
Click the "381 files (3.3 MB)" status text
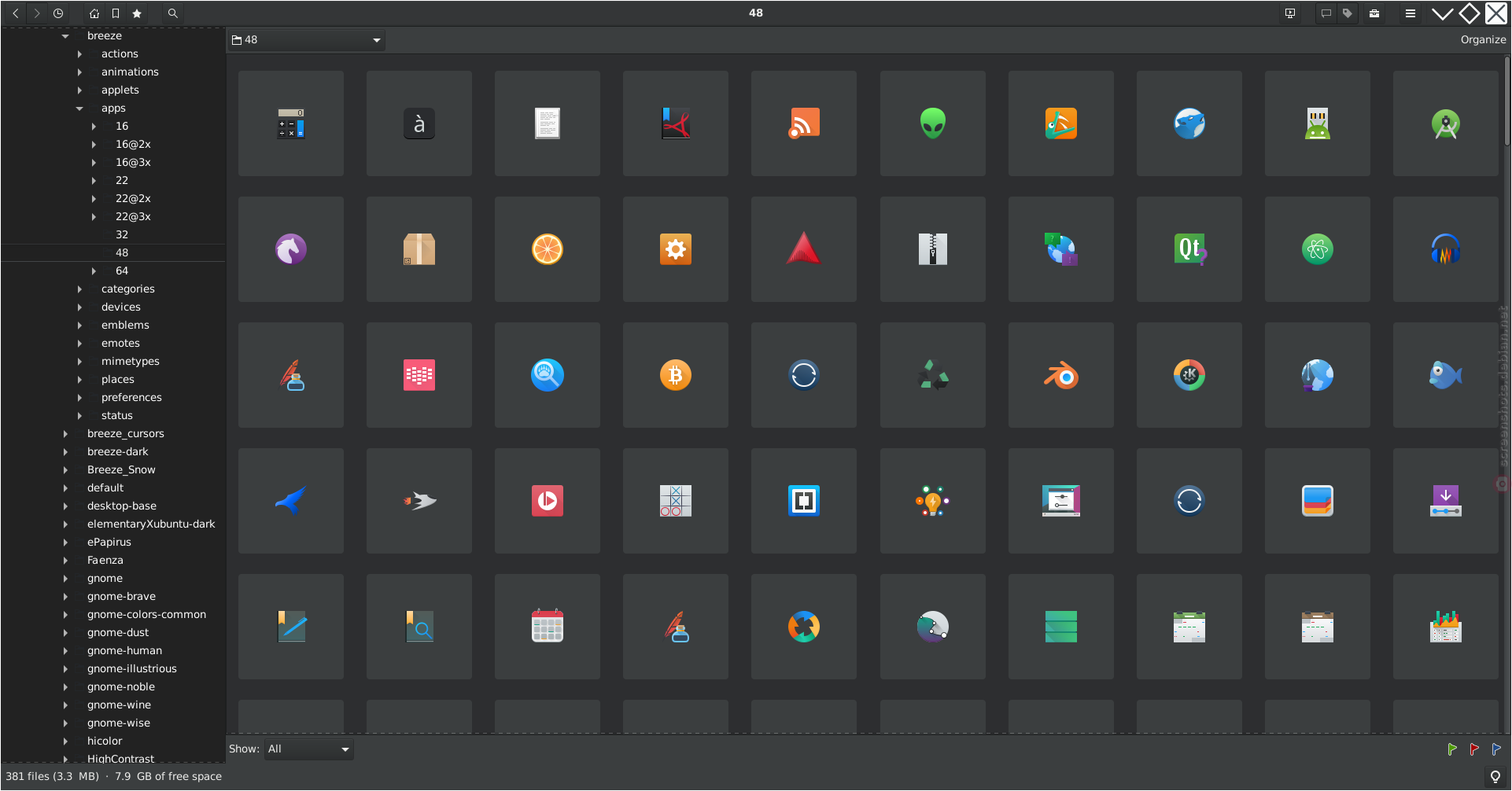pyautogui.click(x=53, y=777)
